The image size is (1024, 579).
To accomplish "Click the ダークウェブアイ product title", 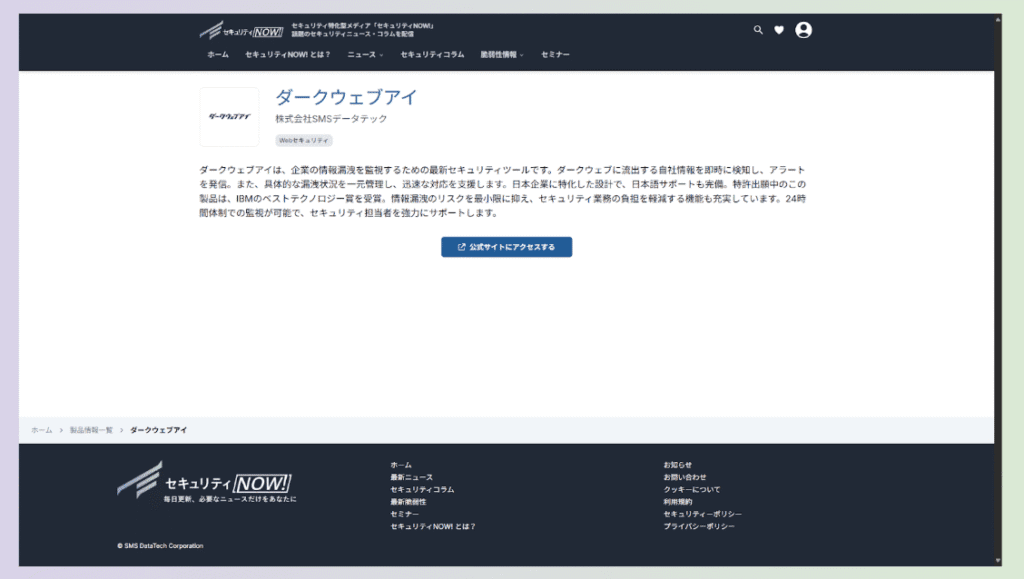I will click(x=346, y=97).
